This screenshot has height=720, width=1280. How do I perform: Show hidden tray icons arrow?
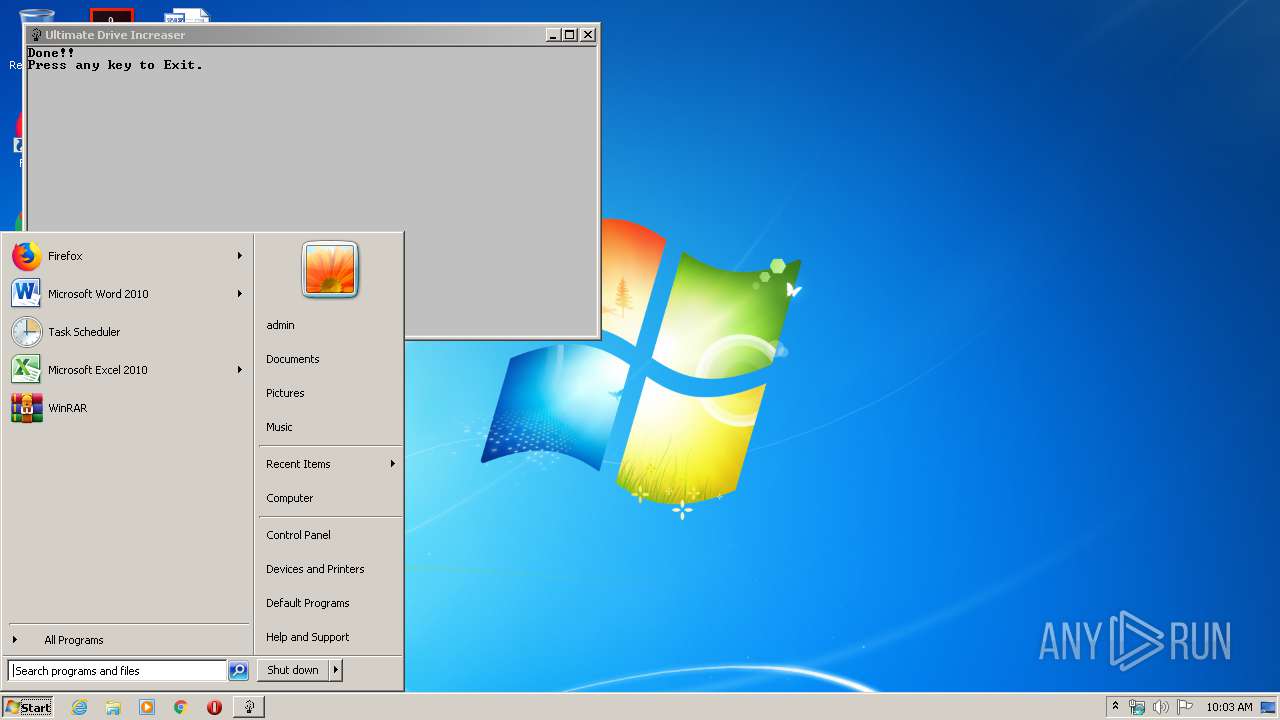pos(1115,706)
